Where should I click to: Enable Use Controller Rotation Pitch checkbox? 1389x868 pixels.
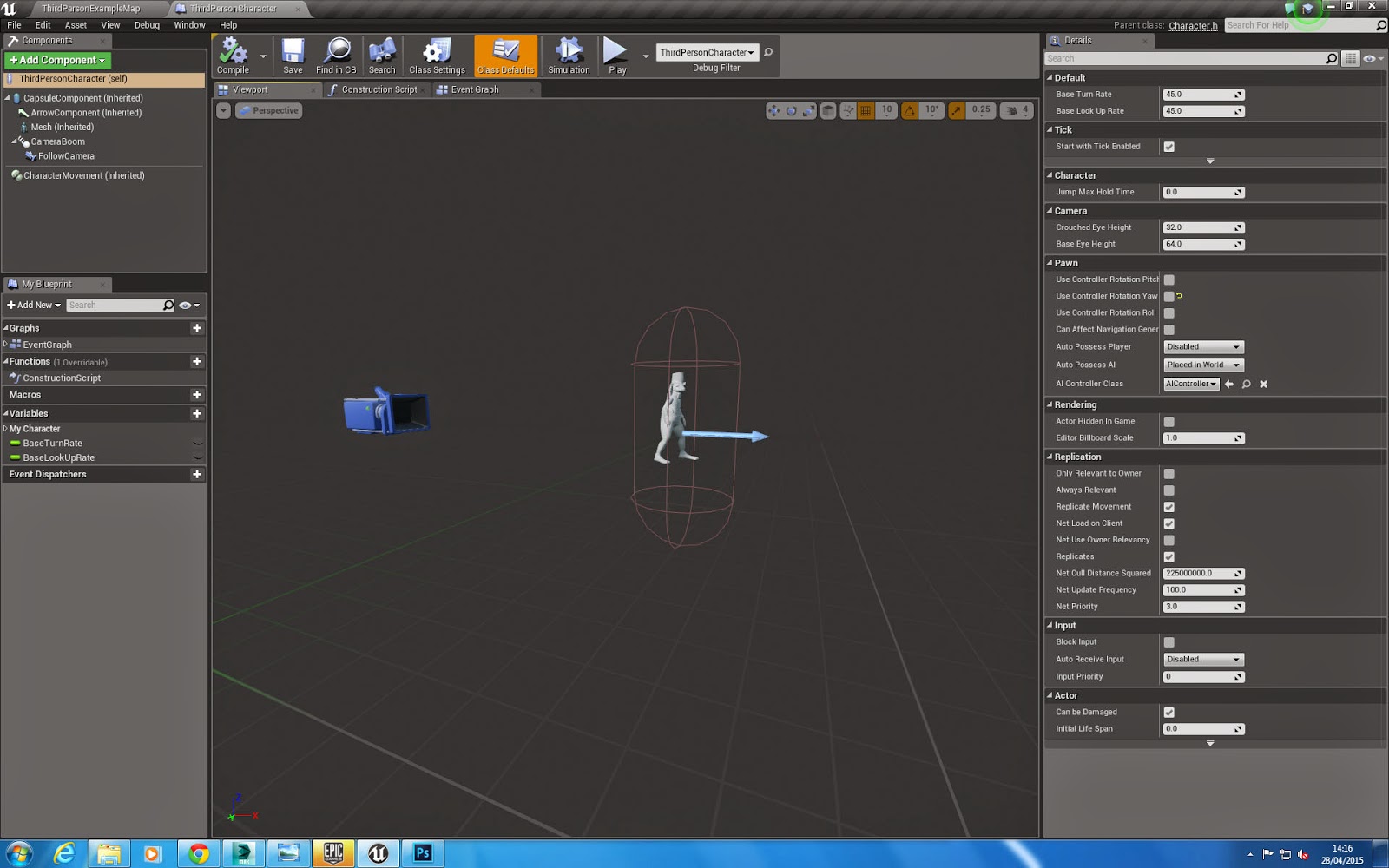click(x=1169, y=279)
